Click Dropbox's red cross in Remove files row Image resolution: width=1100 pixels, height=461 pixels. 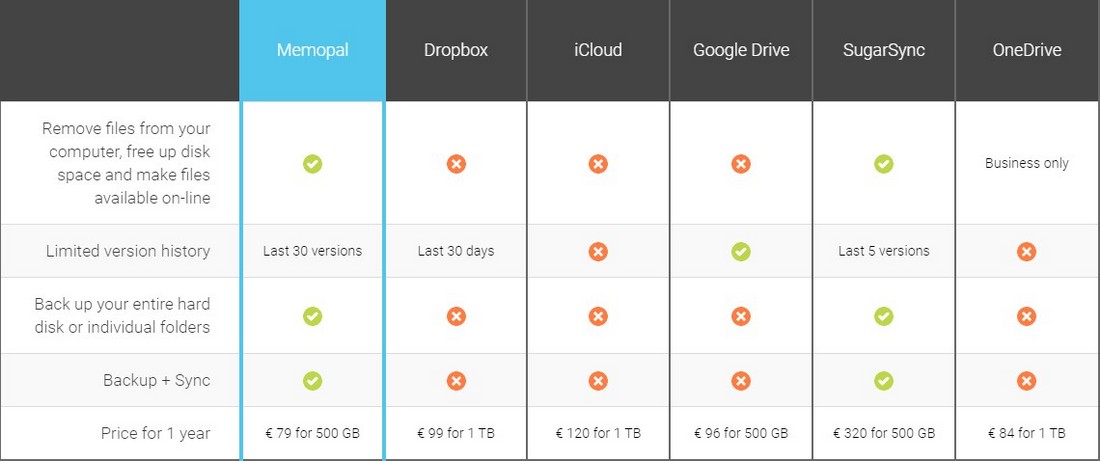click(456, 164)
